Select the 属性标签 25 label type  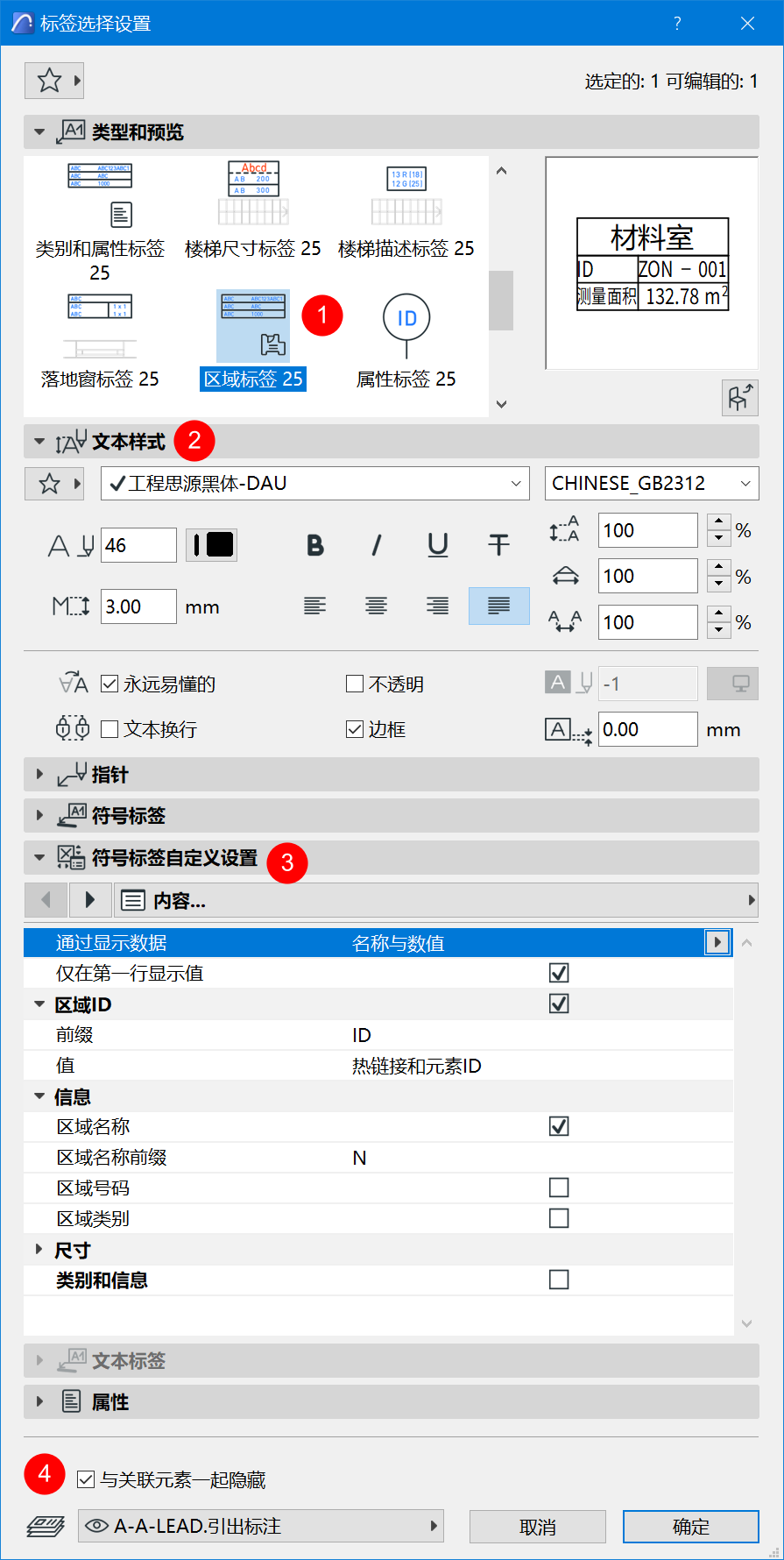(x=406, y=342)
